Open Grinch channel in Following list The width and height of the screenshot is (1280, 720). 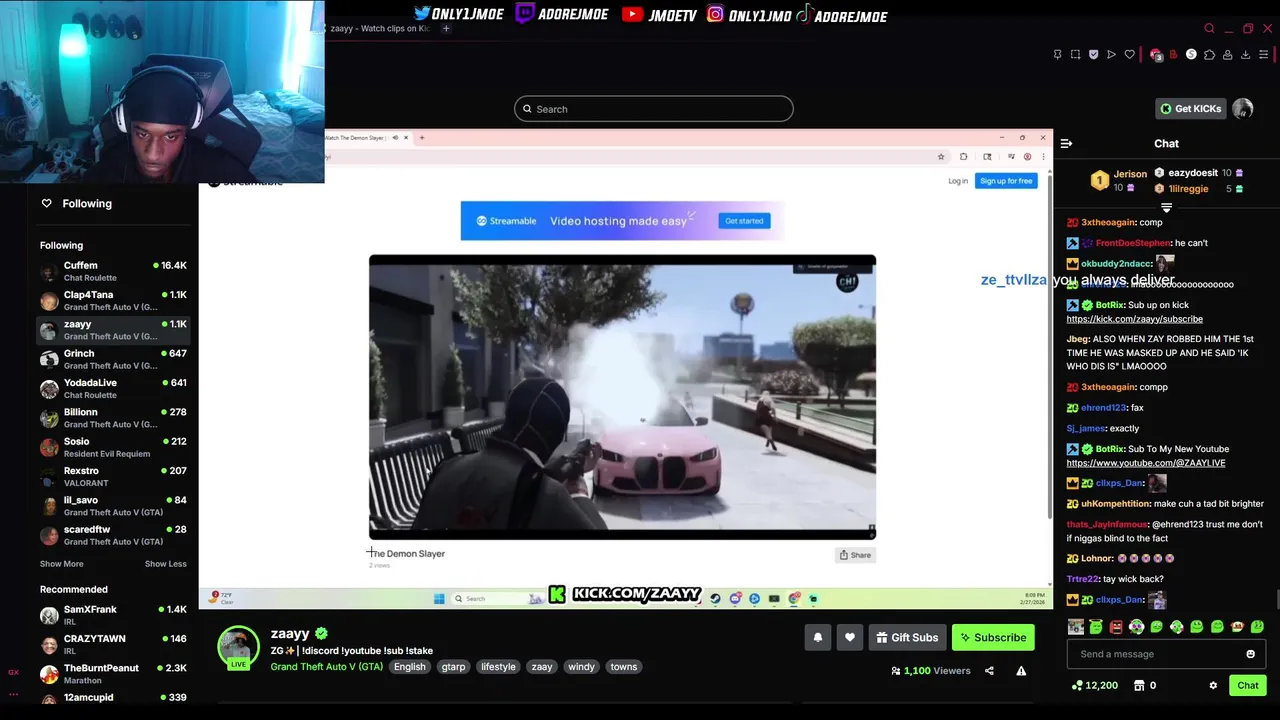click(x=113, y=359)
